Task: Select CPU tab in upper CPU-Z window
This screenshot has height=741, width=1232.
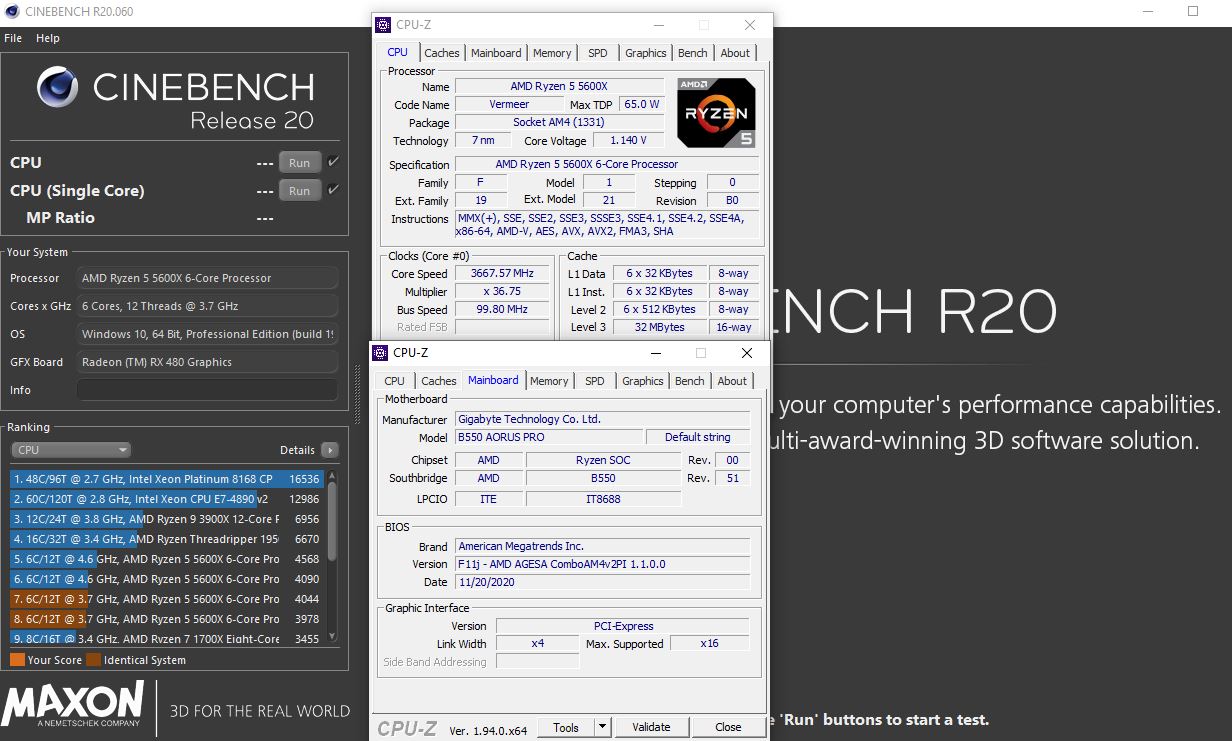Action: coord(397,52)
